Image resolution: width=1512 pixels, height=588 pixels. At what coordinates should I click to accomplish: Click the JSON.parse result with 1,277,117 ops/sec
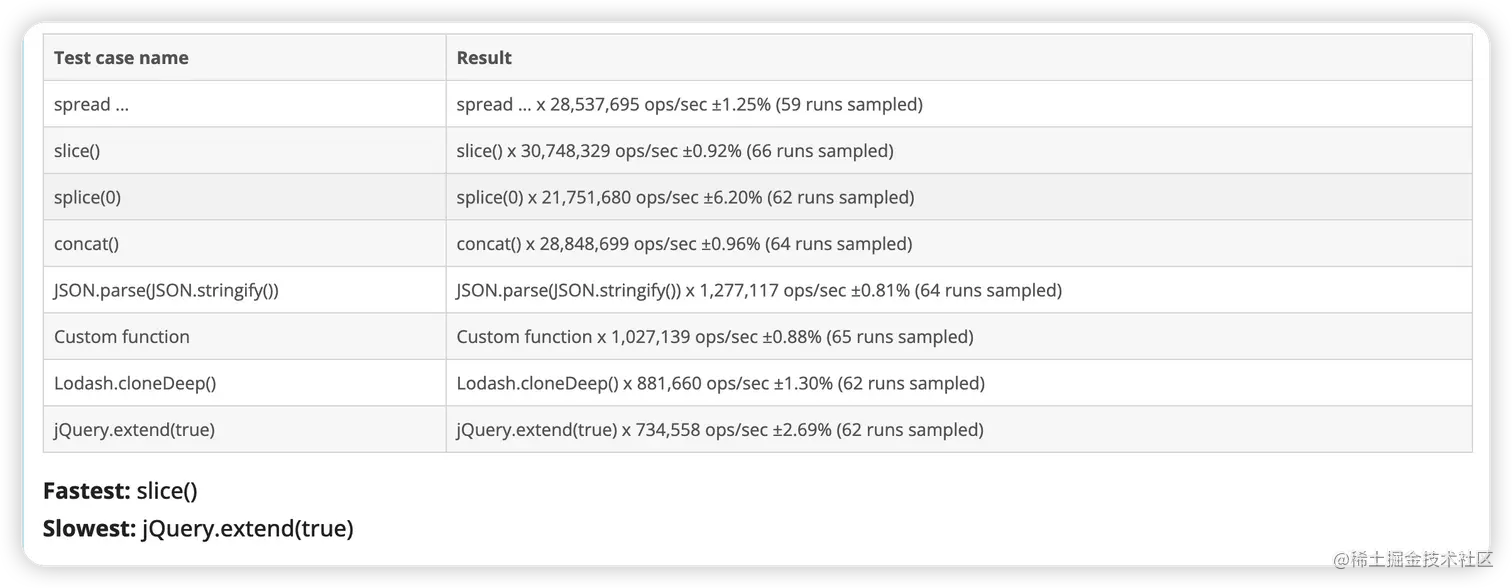[x=759, y=290]
